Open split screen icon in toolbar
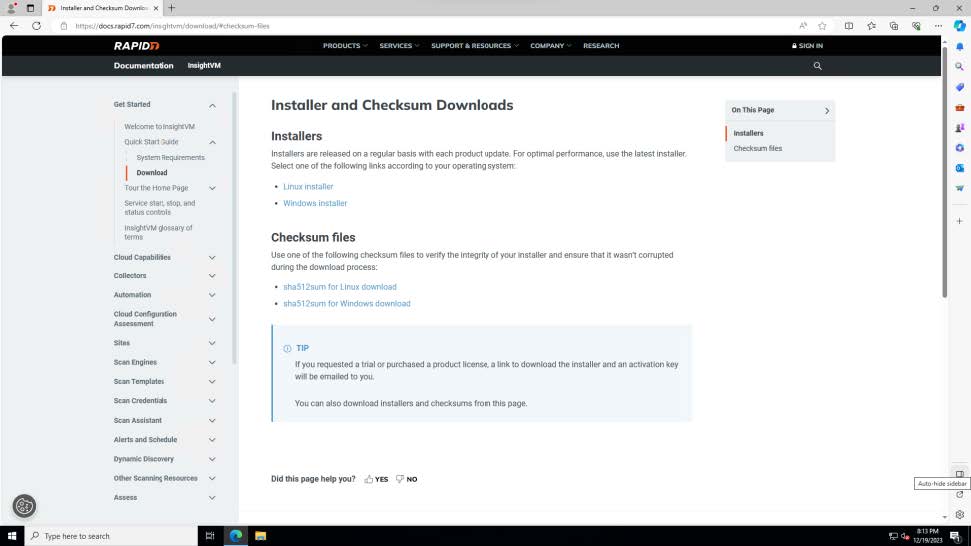 [x=848, y=26]
